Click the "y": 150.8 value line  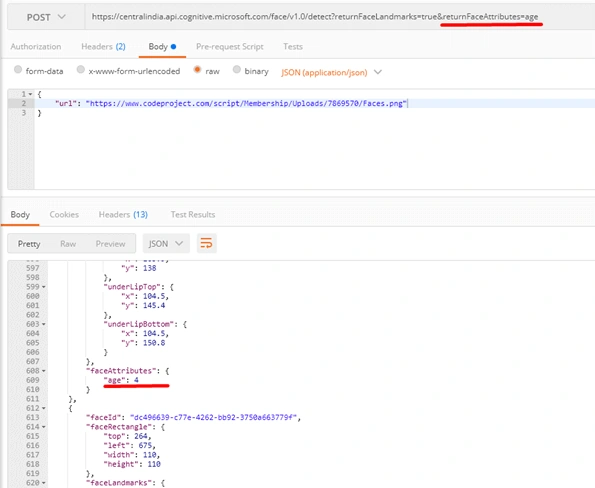pos(143,343)
